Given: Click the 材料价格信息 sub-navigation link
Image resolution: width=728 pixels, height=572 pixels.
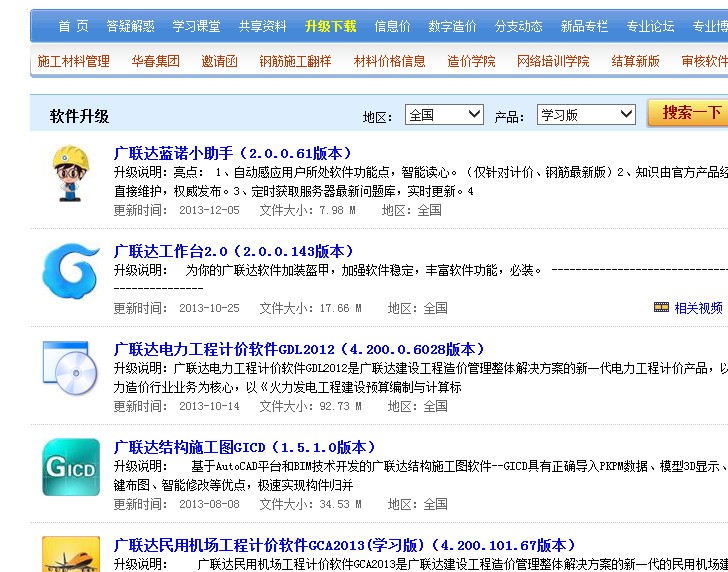Looking at the screenshot, I should click(390, 61).
